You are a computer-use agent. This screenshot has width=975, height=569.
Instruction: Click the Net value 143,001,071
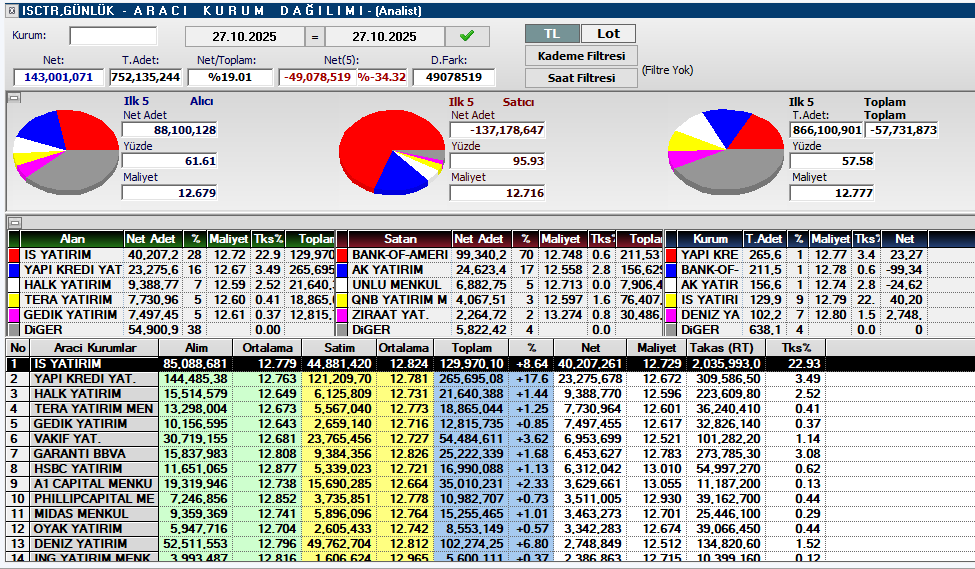(x=58, y=77)
